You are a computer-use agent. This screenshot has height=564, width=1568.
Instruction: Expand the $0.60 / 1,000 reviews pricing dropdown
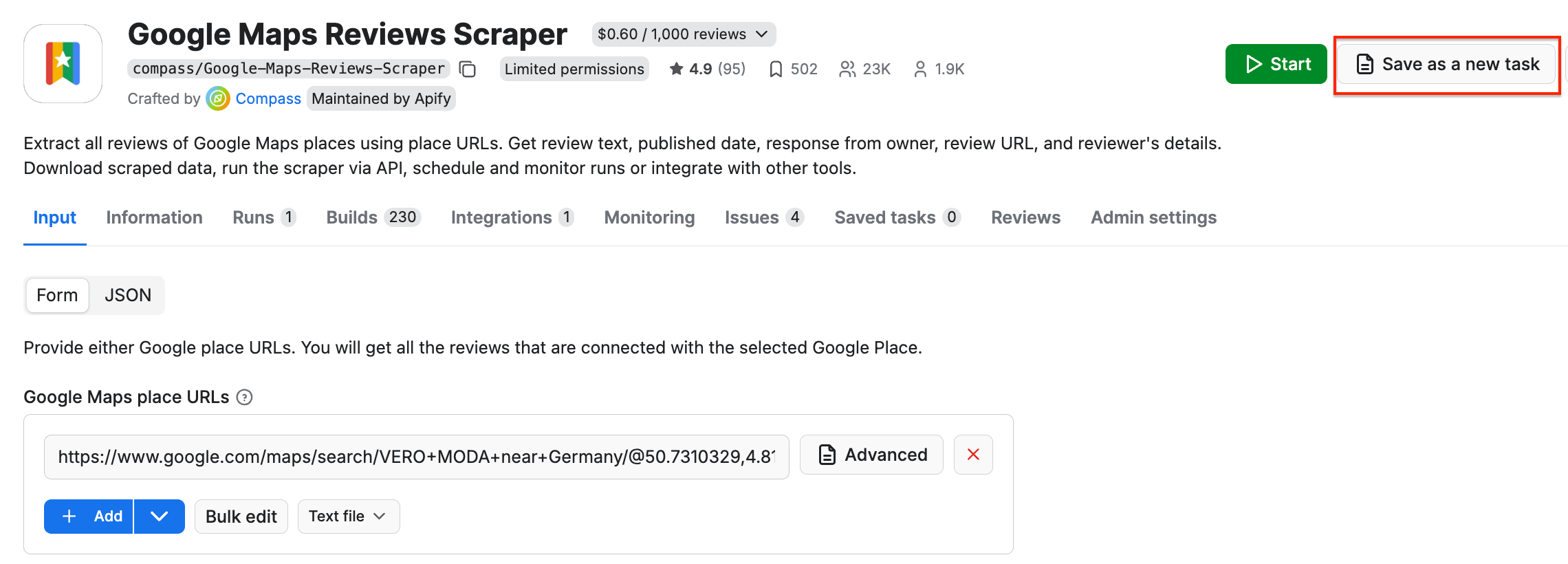tap(684, 34)
